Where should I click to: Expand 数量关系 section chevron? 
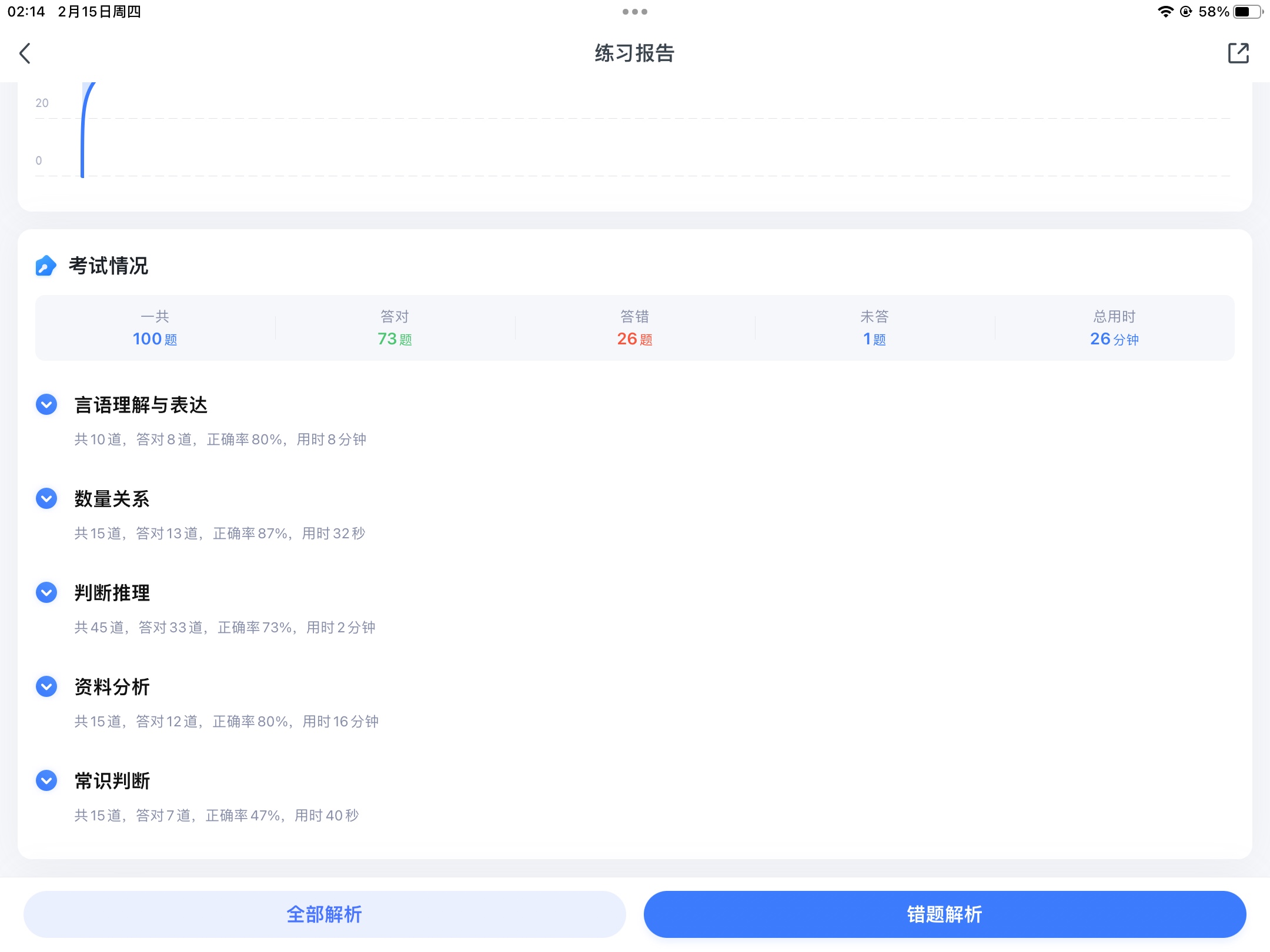[46, 498]
